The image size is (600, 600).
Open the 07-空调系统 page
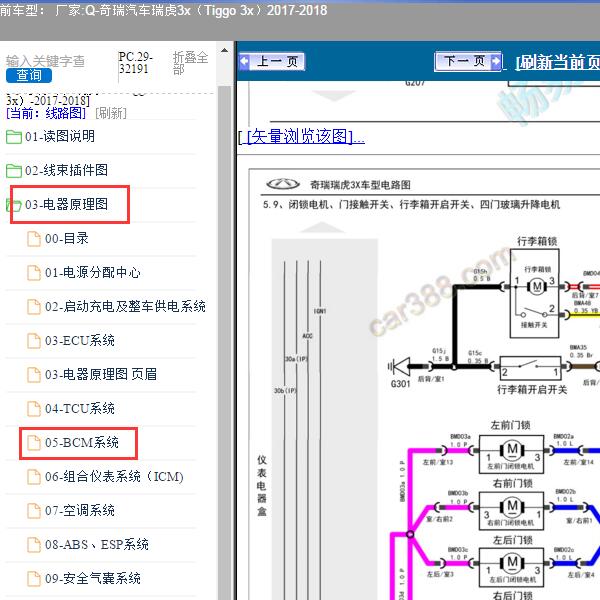pyautogui.click(x=80, y=510)
